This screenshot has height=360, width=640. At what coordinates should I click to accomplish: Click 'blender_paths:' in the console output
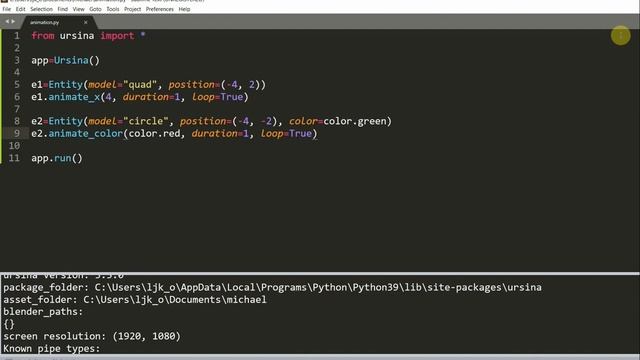click(x=43, y=312)
